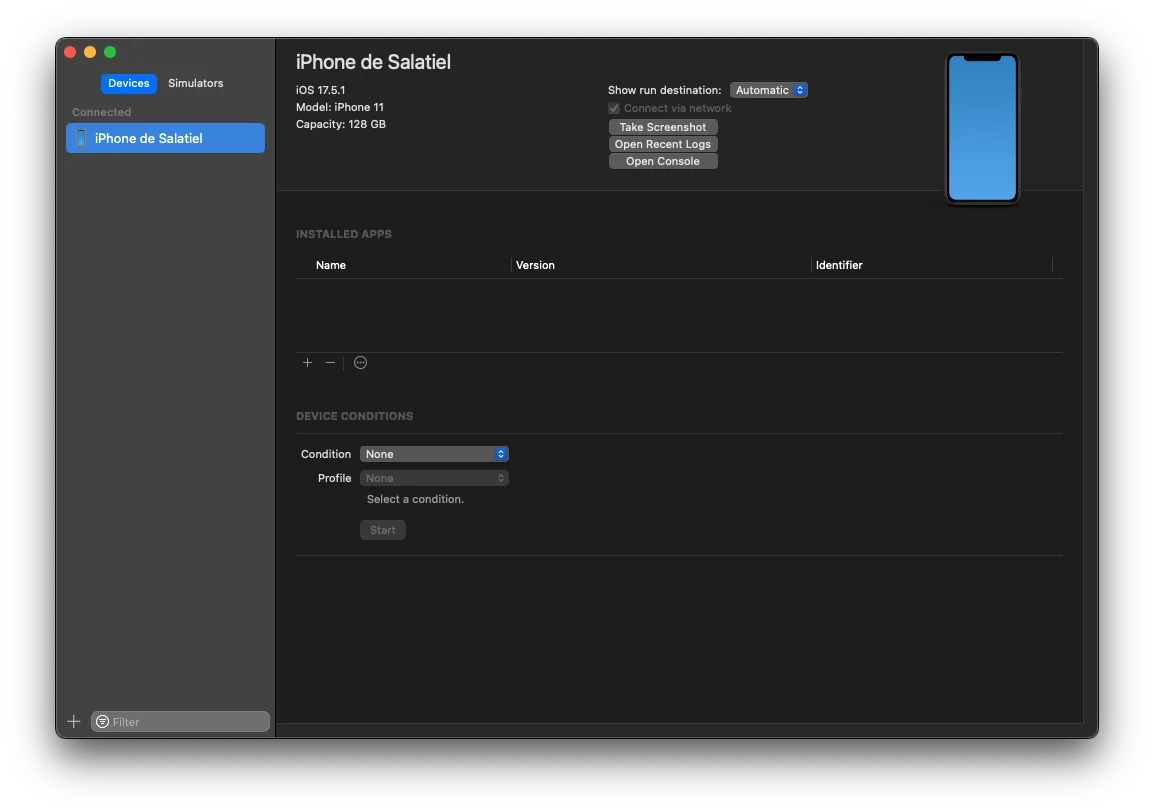
Task: Focus the Filter search field
Action: pyautogui.click(x=180, y=721)
